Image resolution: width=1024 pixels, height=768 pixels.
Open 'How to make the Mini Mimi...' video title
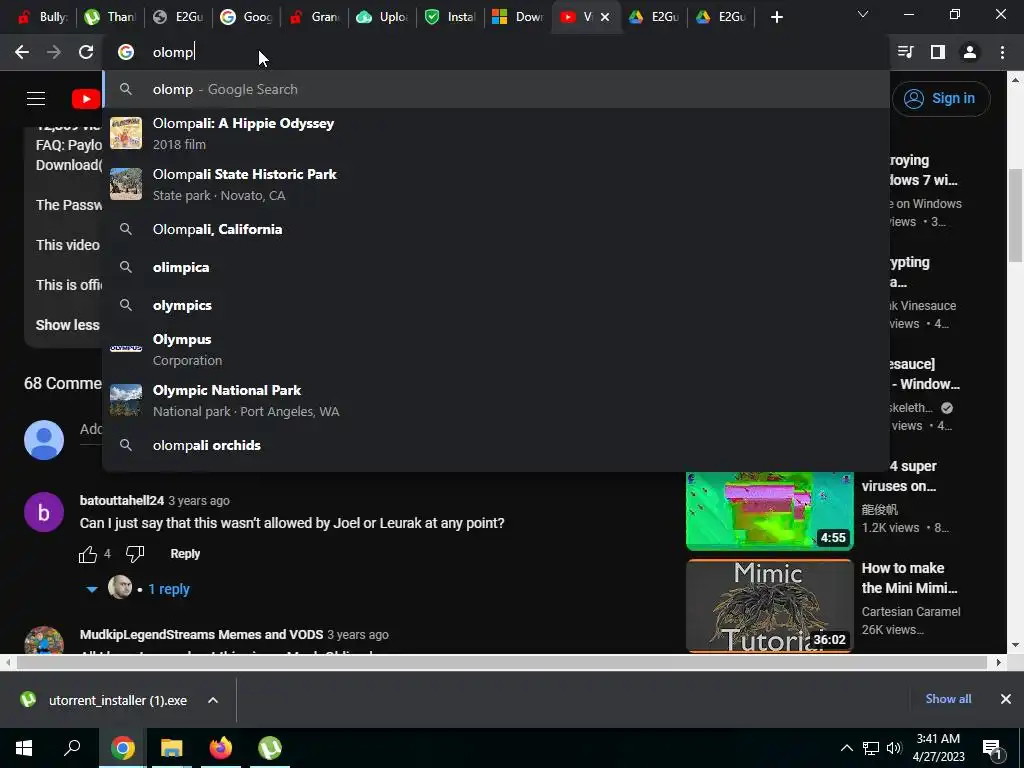pyautogui.click(x=909, y=578)
